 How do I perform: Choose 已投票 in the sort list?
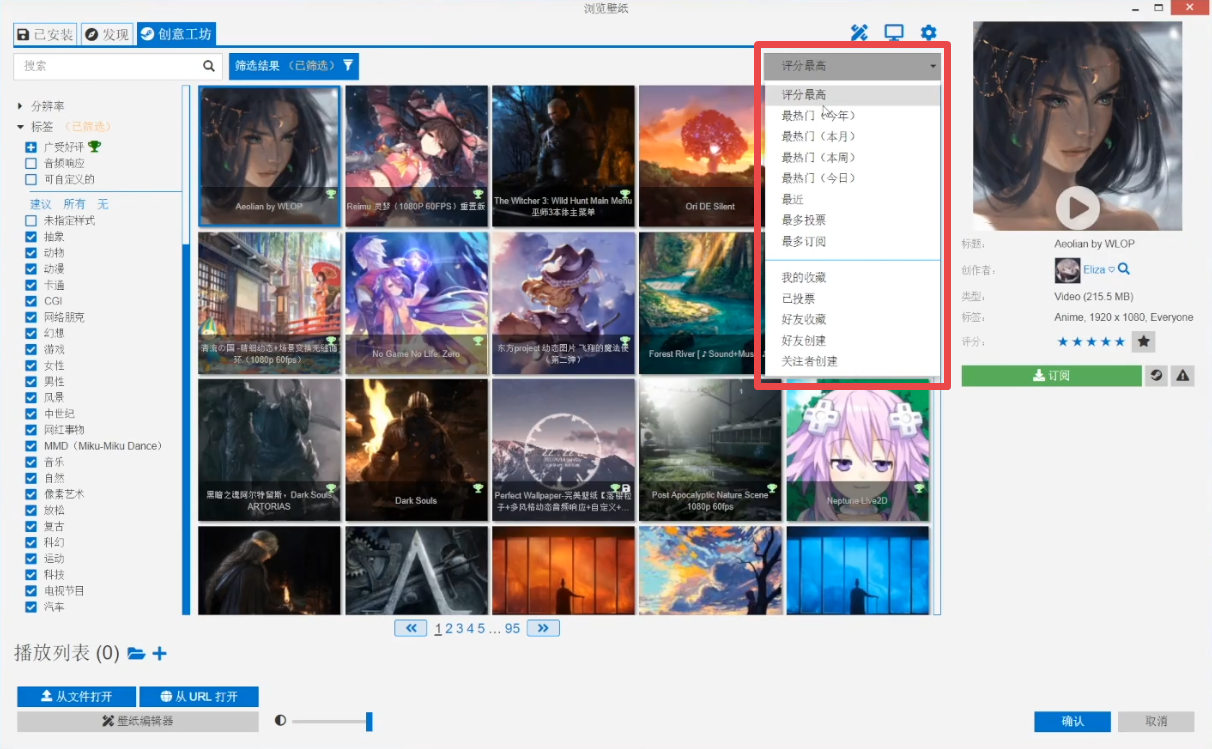coord(852,299)
